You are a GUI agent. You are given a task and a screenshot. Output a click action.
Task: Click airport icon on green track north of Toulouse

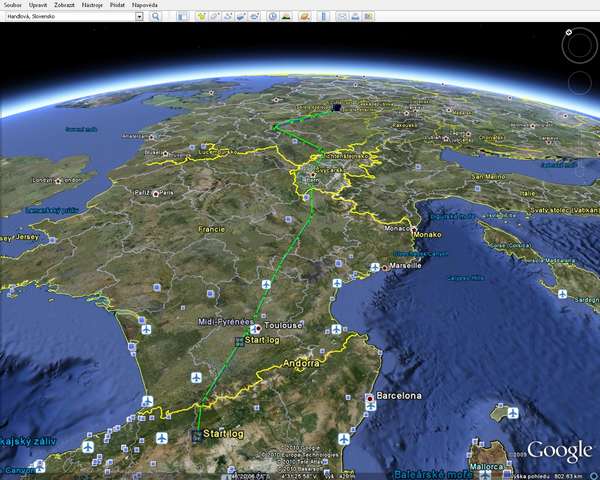point(266,284)
